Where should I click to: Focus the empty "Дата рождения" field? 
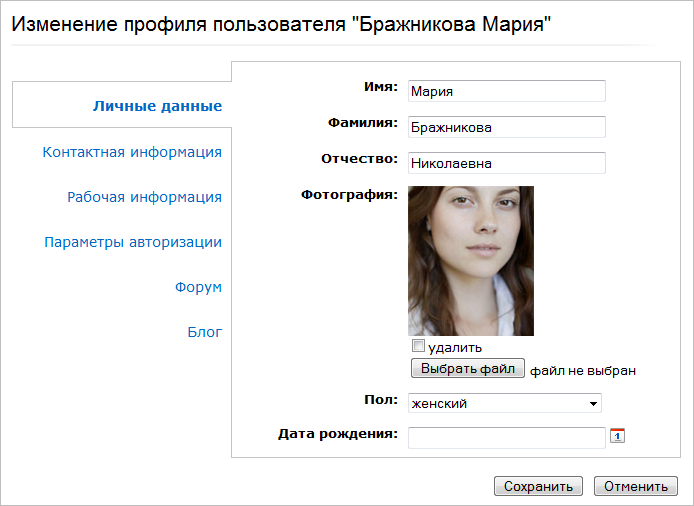507,437
